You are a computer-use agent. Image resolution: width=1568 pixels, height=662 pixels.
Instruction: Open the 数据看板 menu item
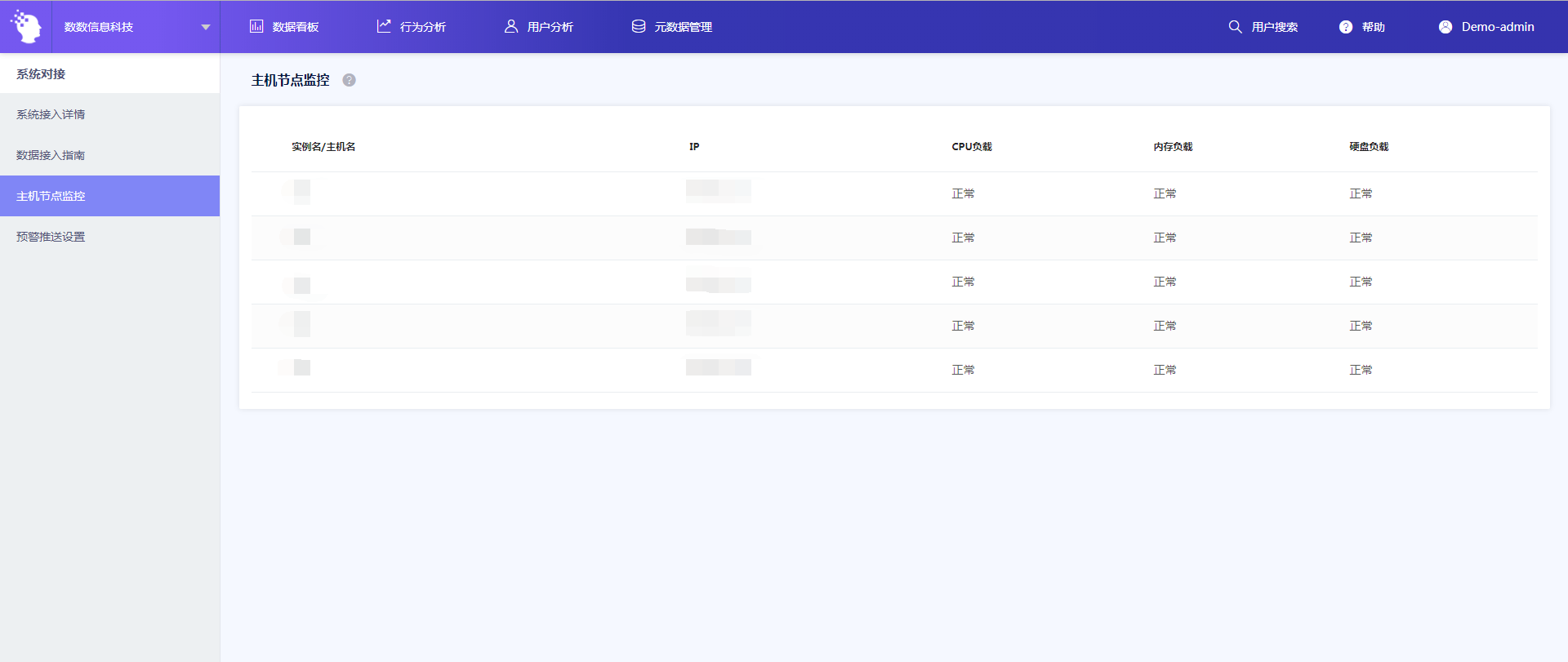(295, 27)
